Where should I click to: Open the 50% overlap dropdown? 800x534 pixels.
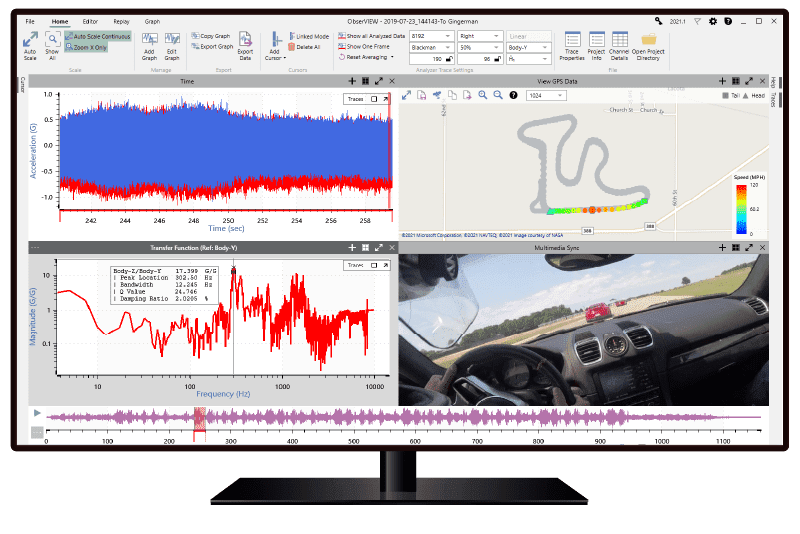480,47
